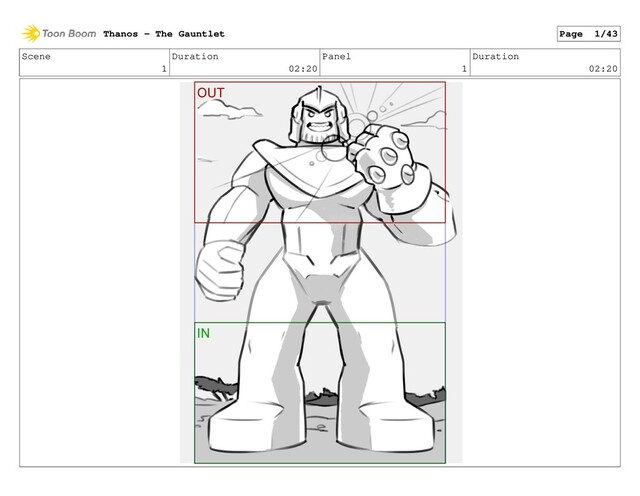Click the red 'OUT' camera frame label
Image resolution: width=640 pixels, height=496 pixels.
click(x=211, y=93)
